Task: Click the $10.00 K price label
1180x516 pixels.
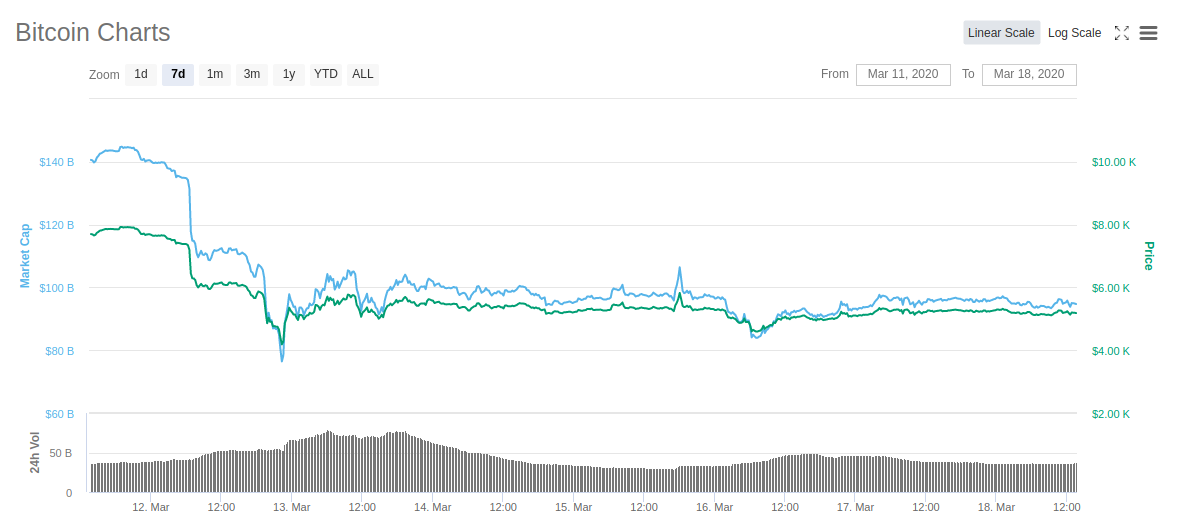Action: [x=1114, y=162]
